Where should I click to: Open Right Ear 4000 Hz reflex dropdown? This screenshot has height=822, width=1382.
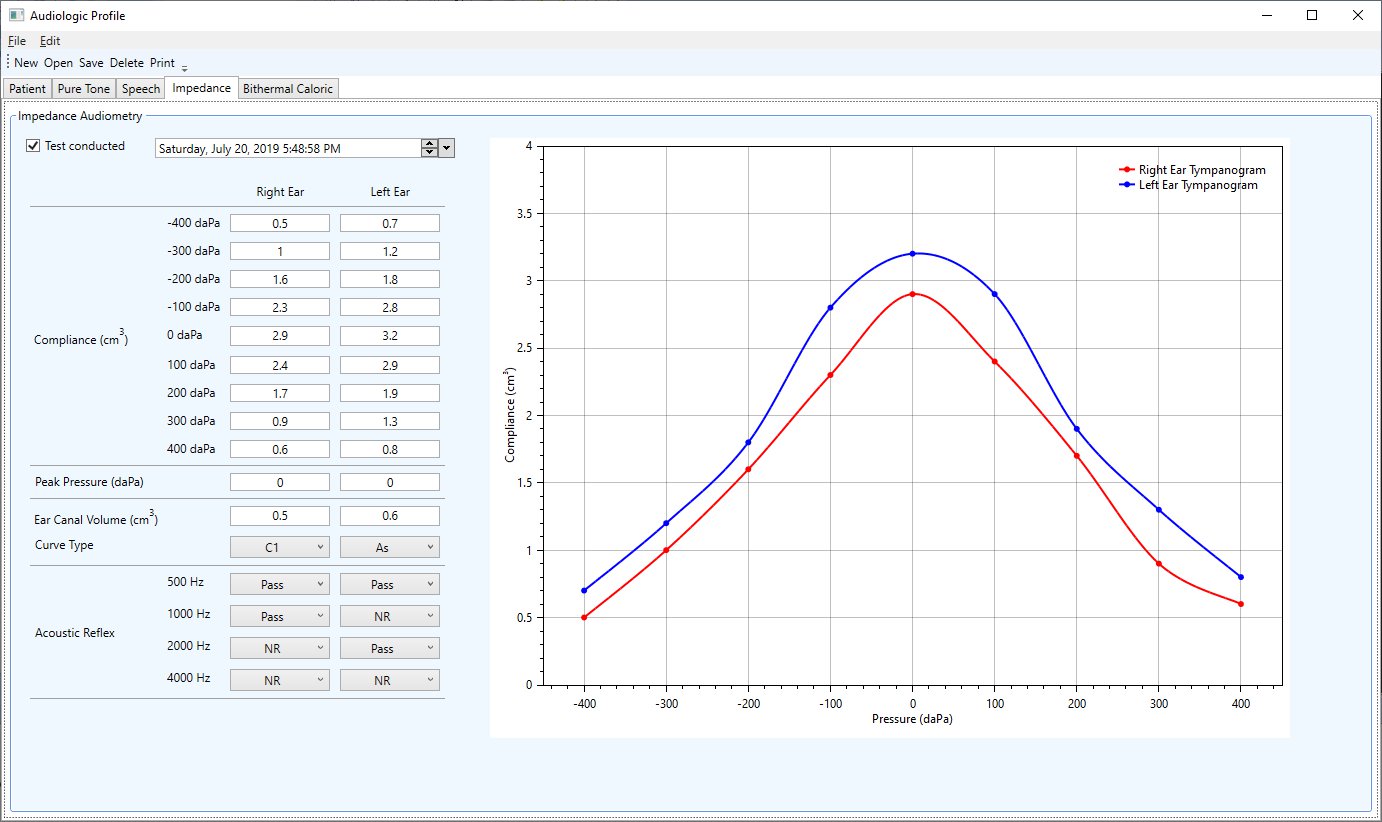pos(280,680)
